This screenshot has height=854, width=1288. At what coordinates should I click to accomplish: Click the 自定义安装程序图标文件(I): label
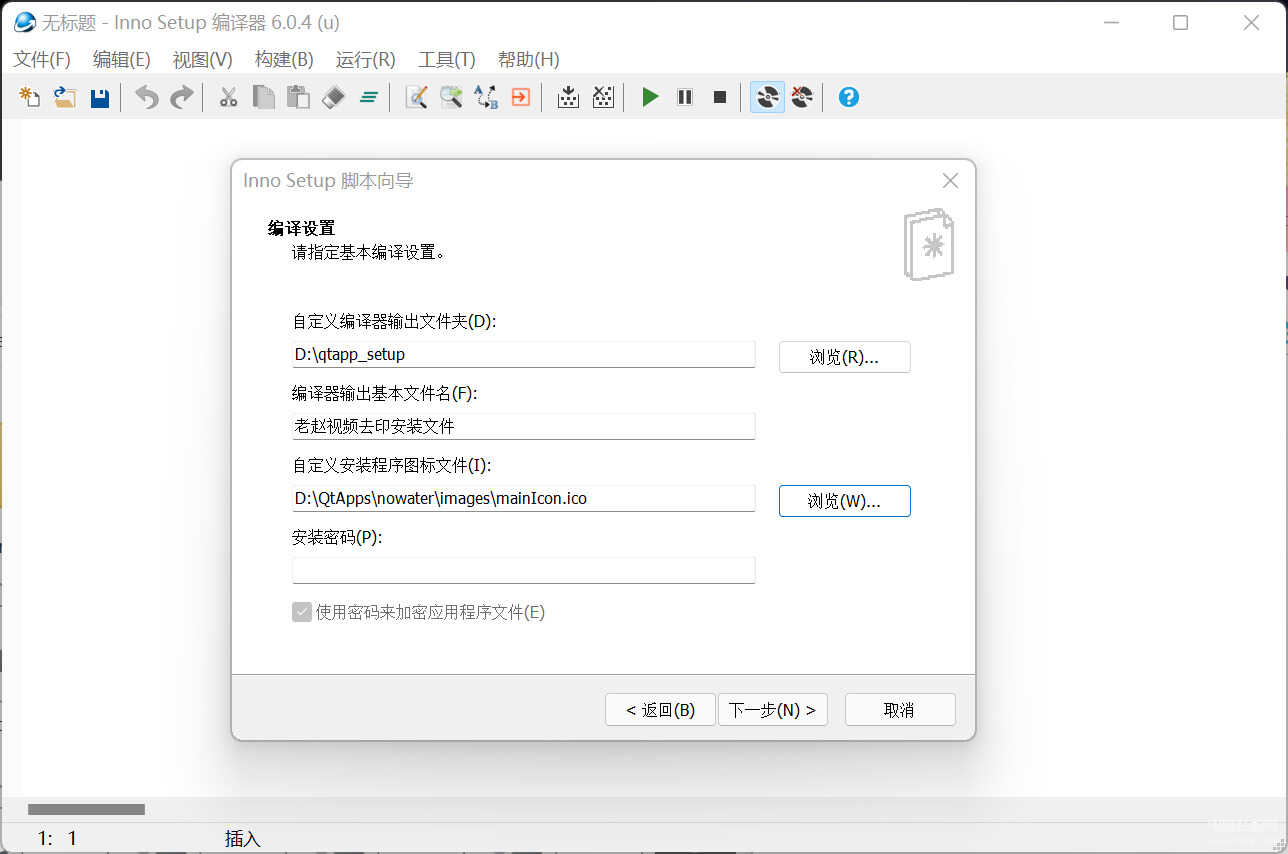click(x=392, y=465)
